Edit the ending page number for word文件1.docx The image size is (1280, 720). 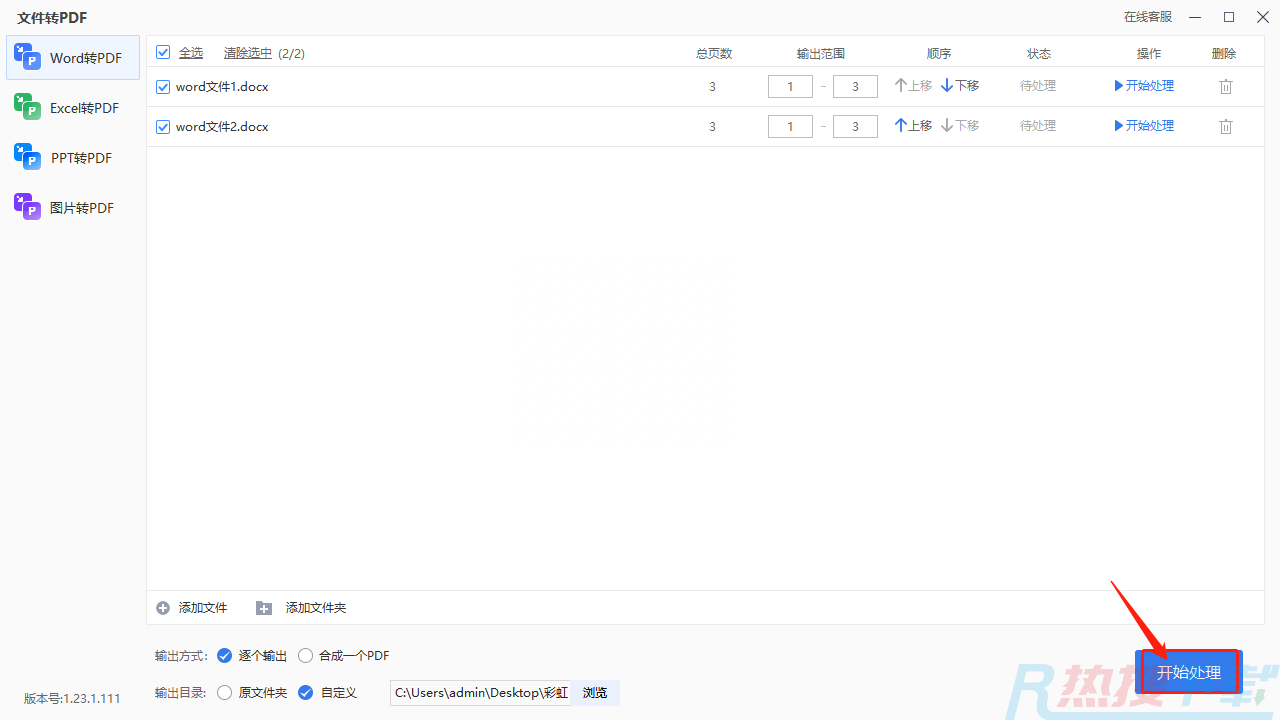(x=855, y=86)
